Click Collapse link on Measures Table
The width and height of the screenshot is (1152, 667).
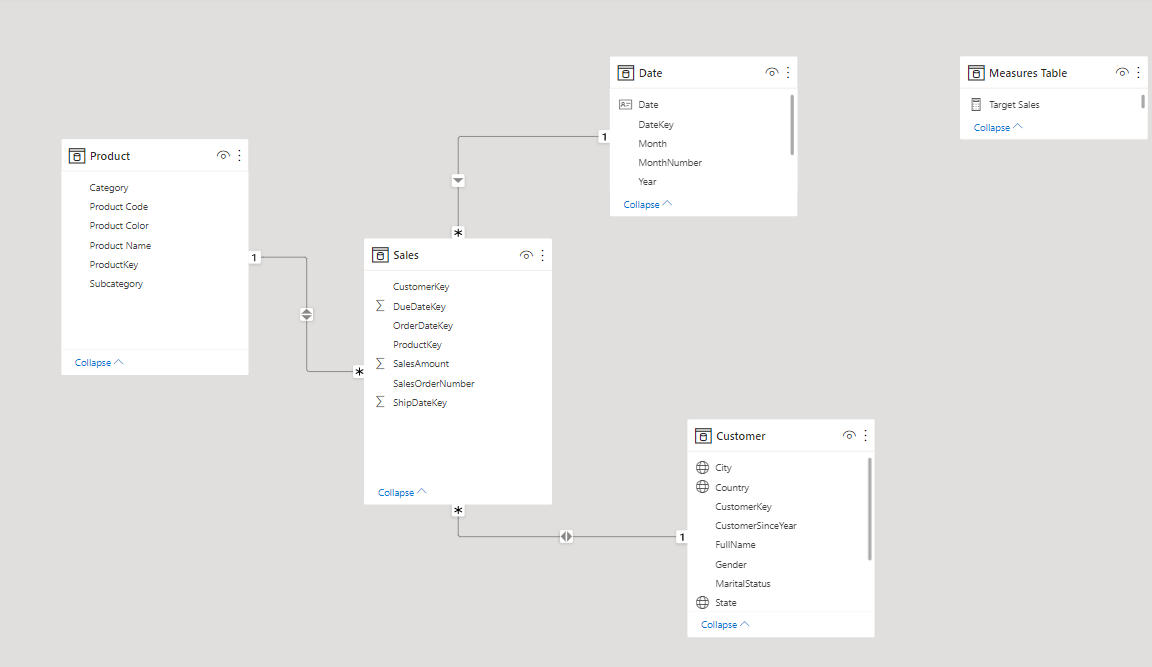coord(998,127)
